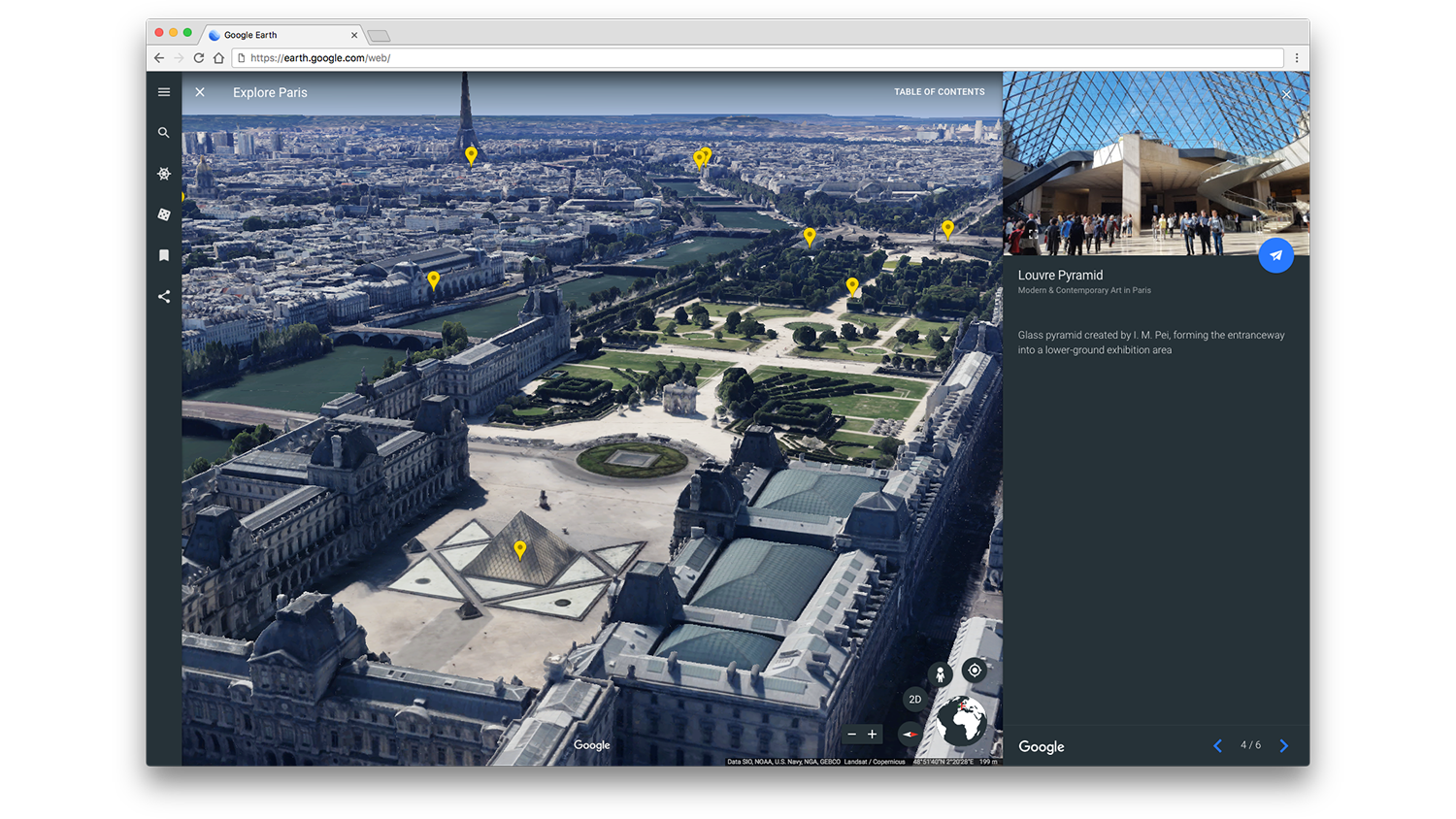Click the Share icon in the sidebar
1456x819 pixels.
coord(164,297)
